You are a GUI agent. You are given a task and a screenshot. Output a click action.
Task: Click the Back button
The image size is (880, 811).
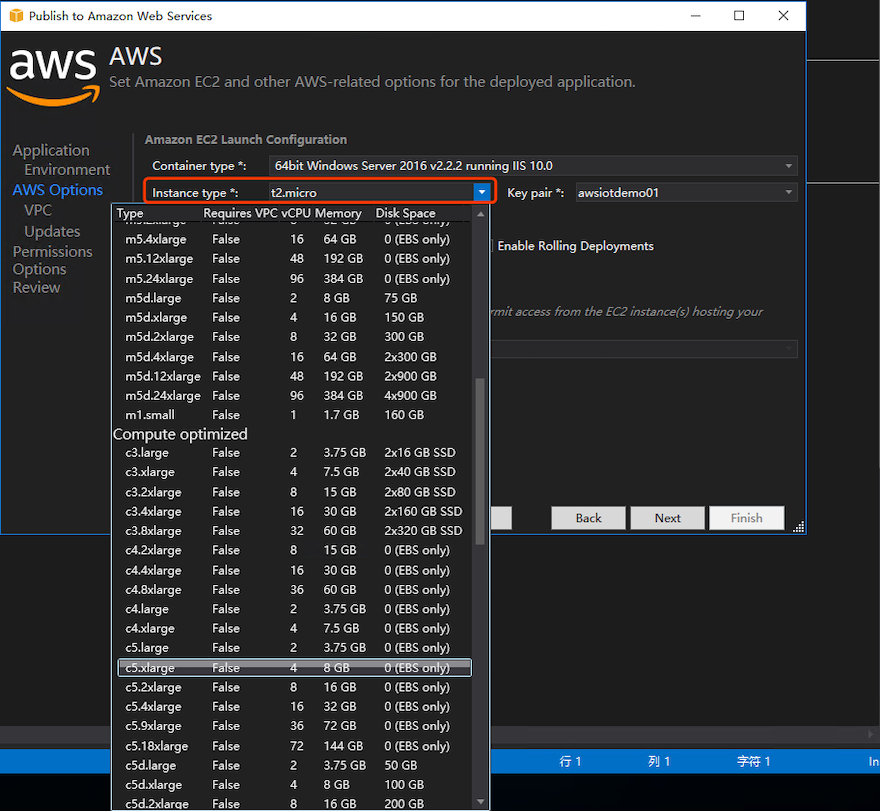pos(588,518)
